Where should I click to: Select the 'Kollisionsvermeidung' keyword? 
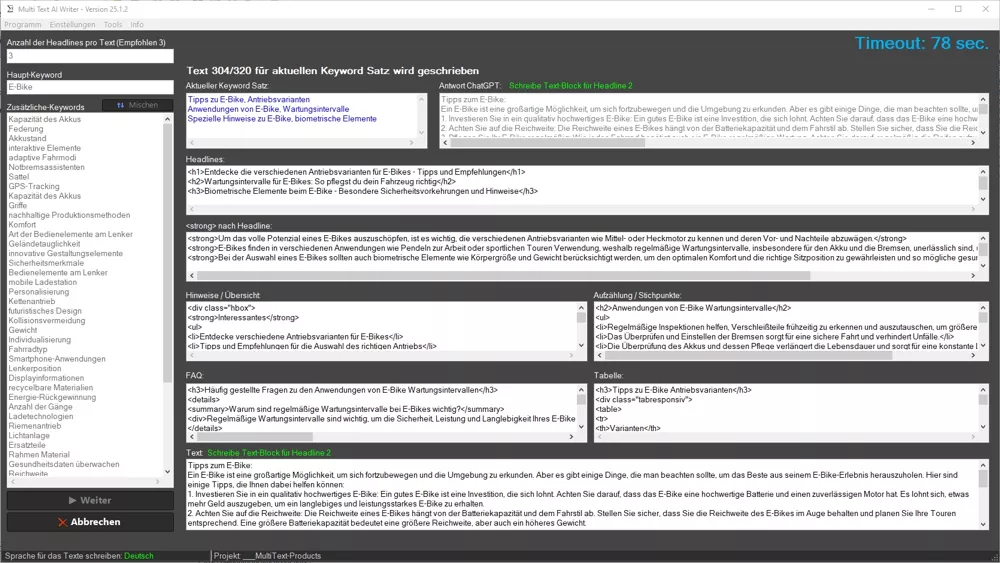point(47,320)
